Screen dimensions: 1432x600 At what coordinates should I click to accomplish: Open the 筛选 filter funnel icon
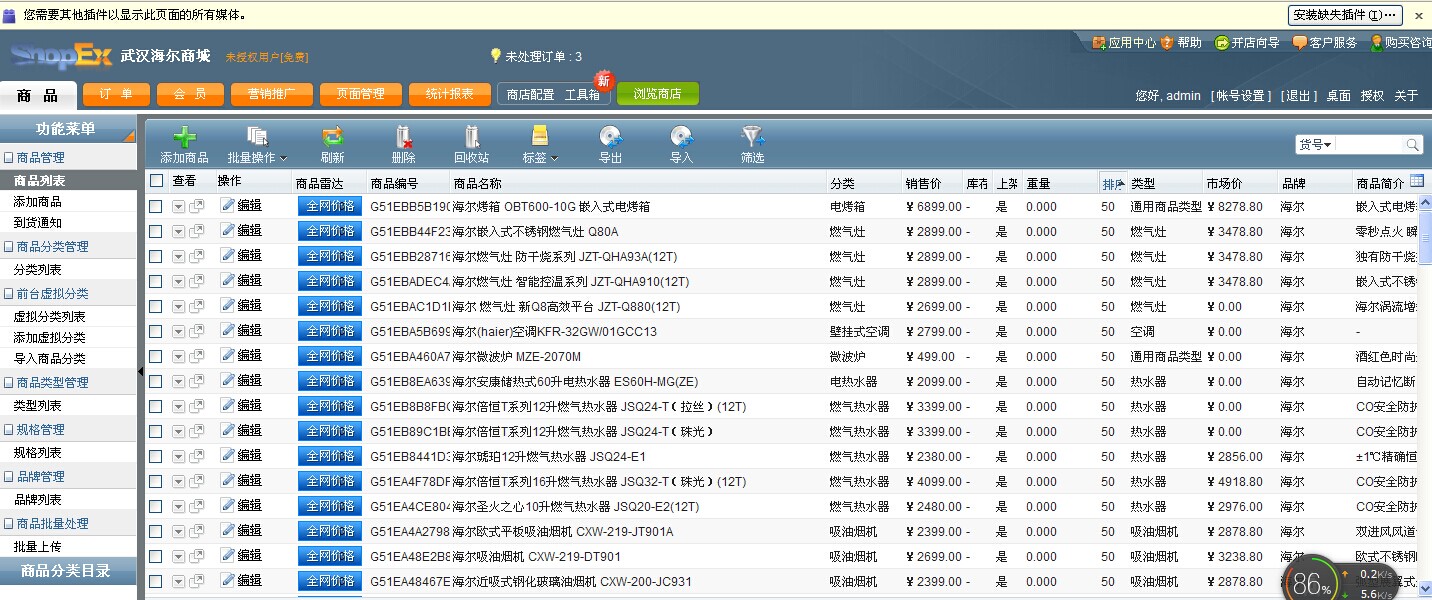click(753, 137)
